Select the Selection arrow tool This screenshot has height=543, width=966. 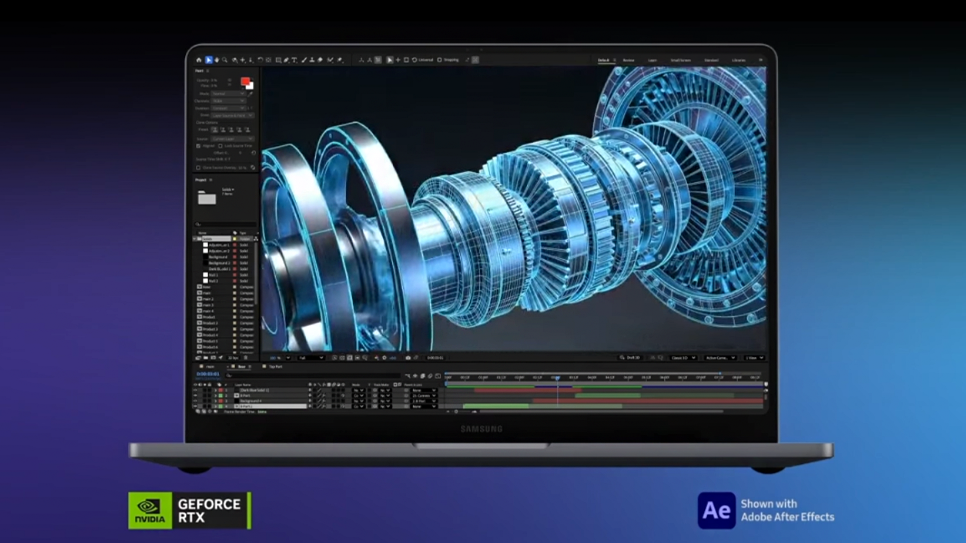click(209, 60)
